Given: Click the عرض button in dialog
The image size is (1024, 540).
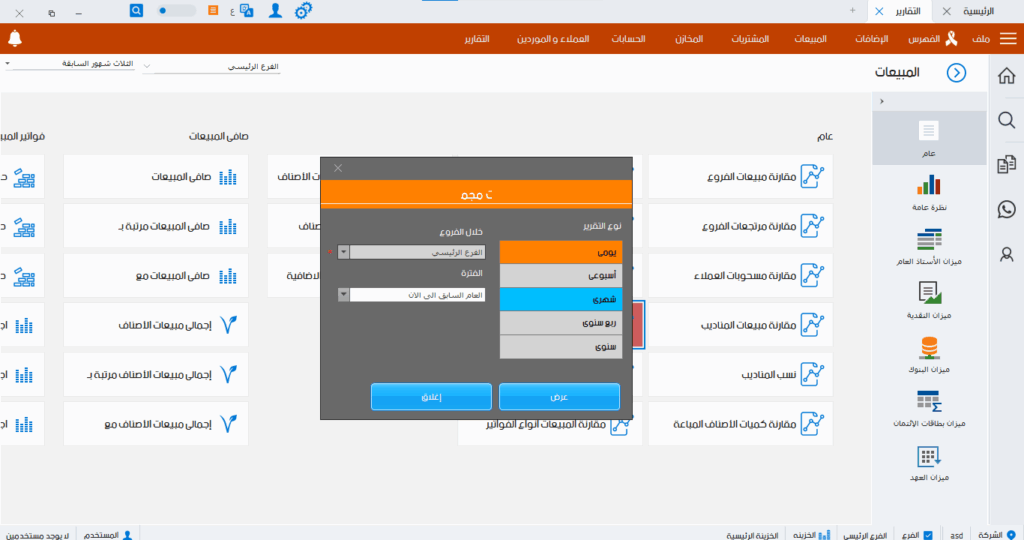Looking at the screenshot, I should click(x=559, y=397).
